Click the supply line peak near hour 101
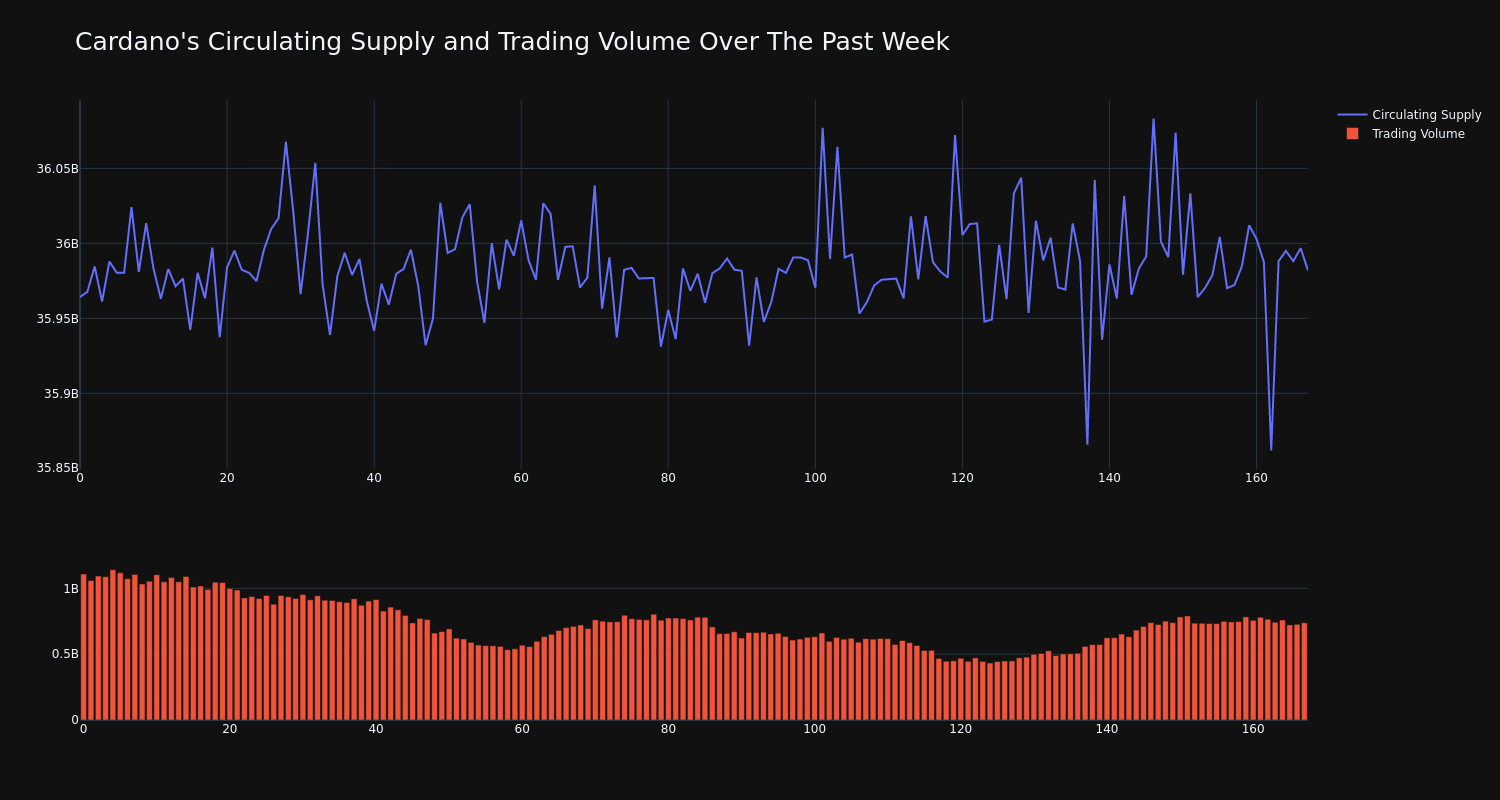The width and height of the screenshot is (1500, 800). tap(822, 128)
